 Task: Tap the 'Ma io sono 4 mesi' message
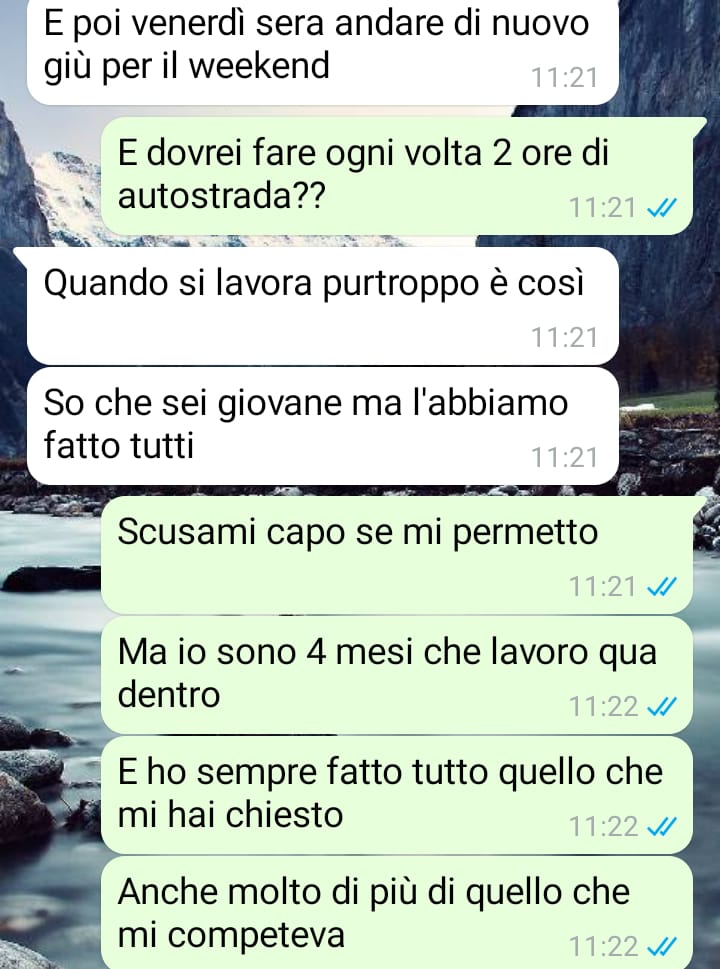click(x=397, y=675)
